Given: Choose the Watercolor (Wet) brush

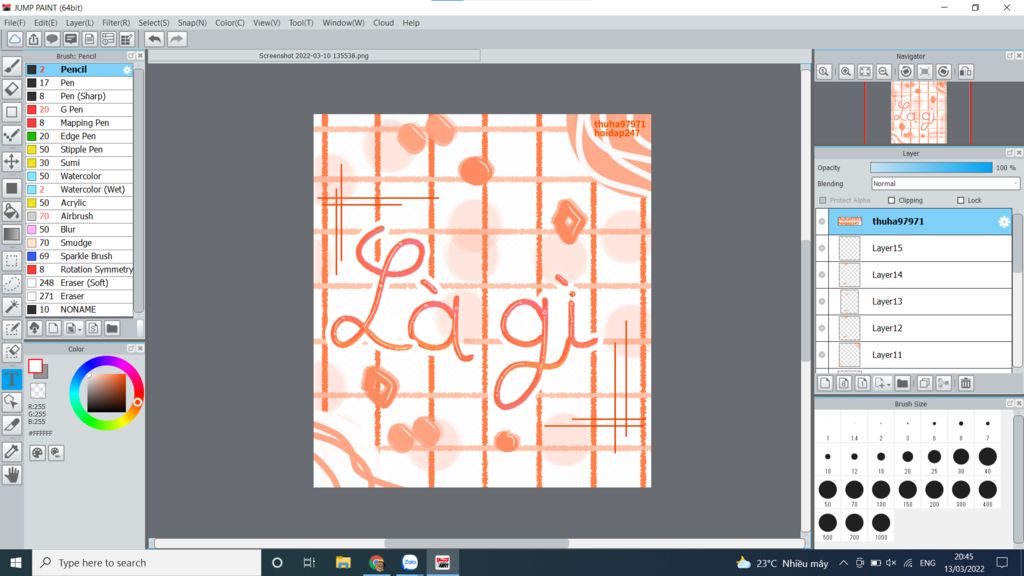Looking at the screenshot, I should click(x=79, y=189).
